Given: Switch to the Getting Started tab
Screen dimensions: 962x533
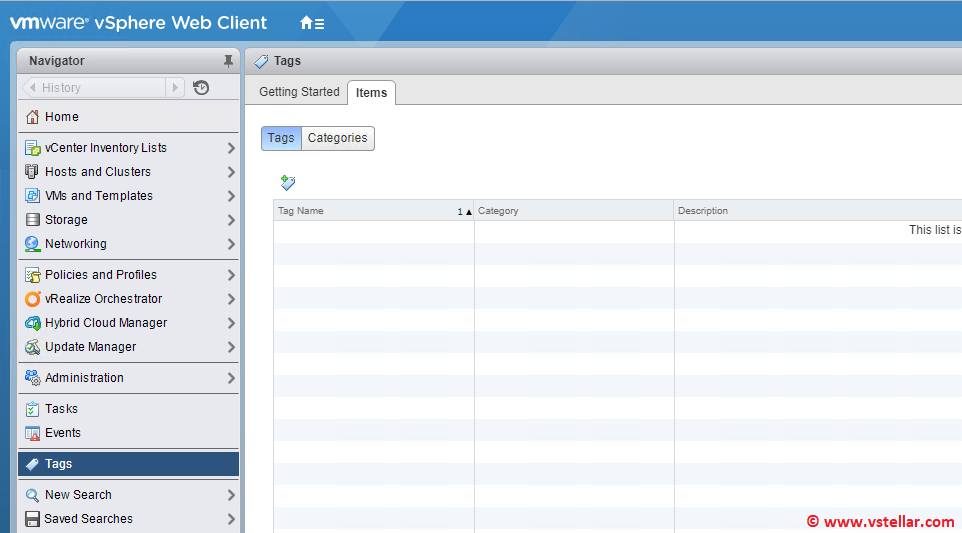Looking at the screenshot, I should tap(299, 92).
